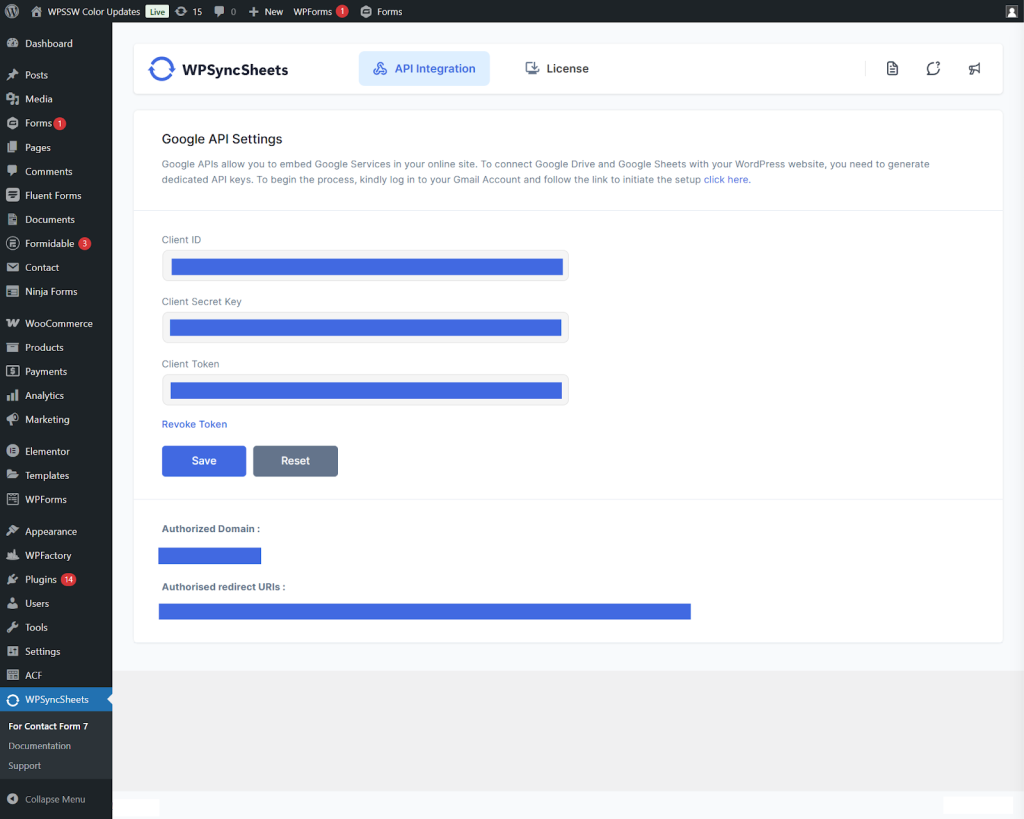Focus the Client Token input field

365,390
